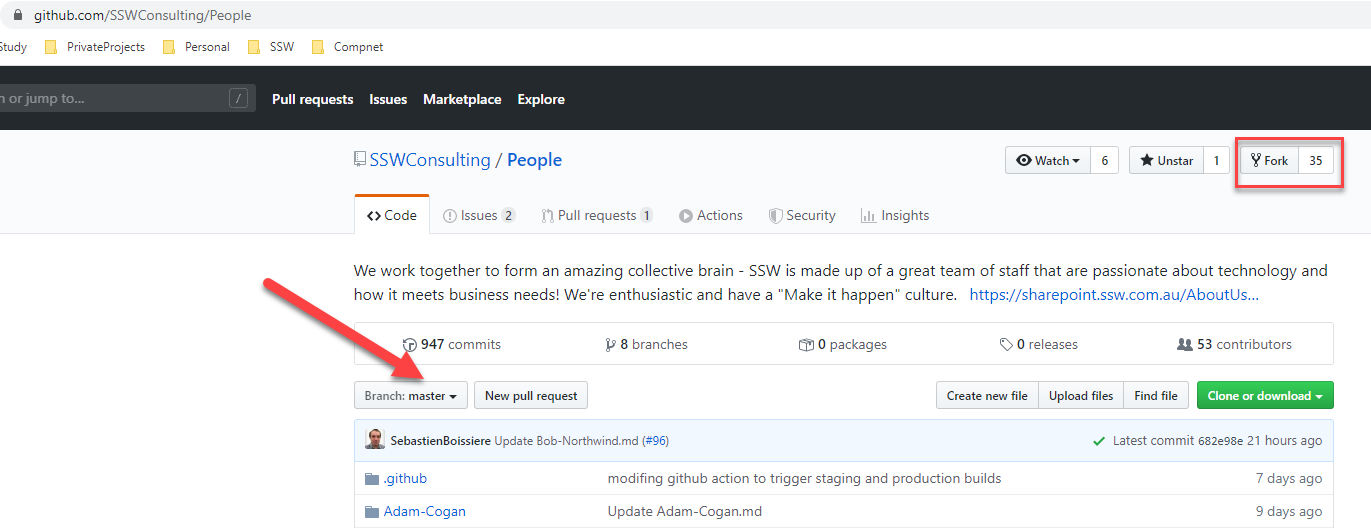View the 35 forks count
The width and height of the screenshot is (1371, 528).
(x=1316, y=161)
